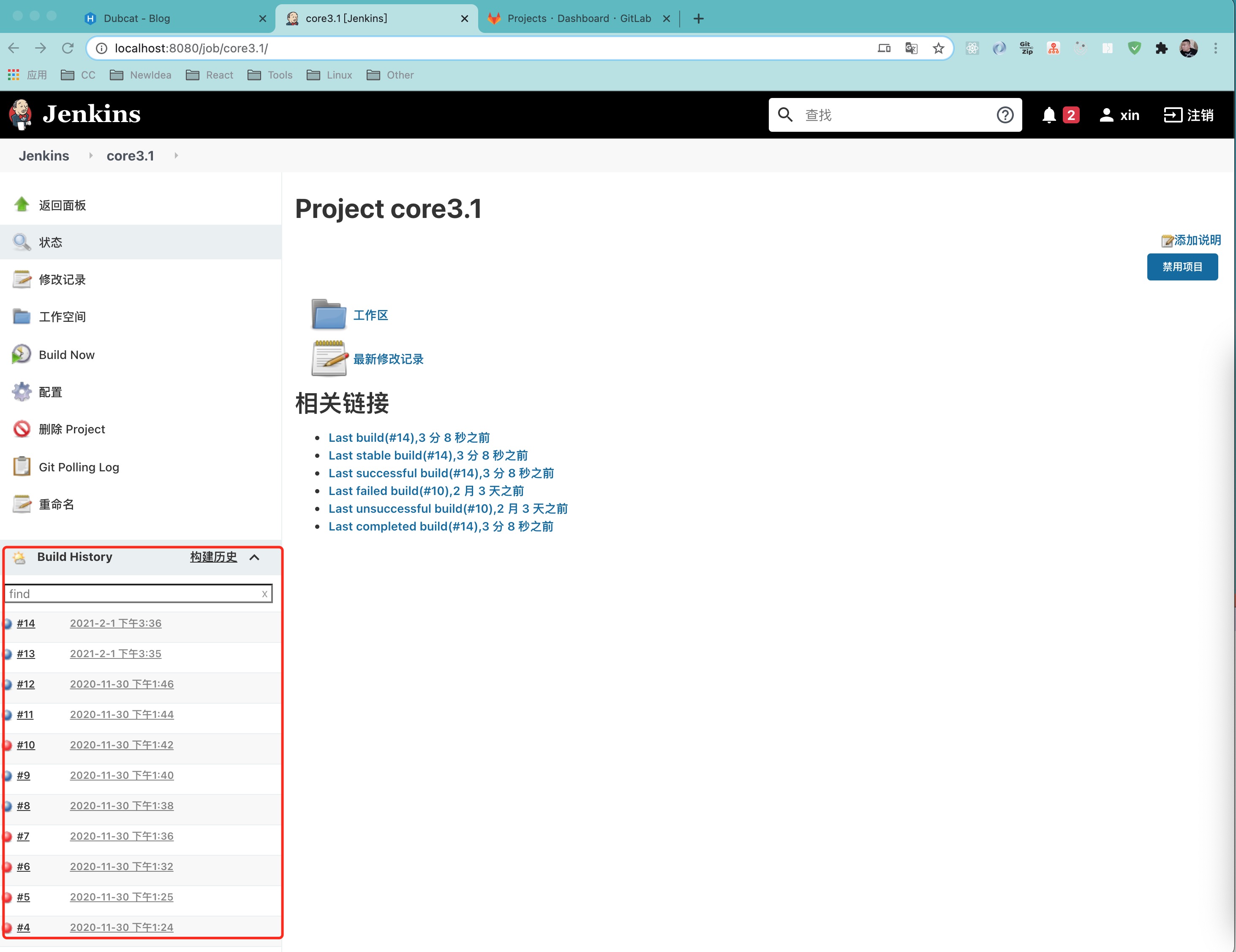
Task: Click the 返回面板 green up-arrow icon
Action: pyautogui.click(x=22, y=204)
